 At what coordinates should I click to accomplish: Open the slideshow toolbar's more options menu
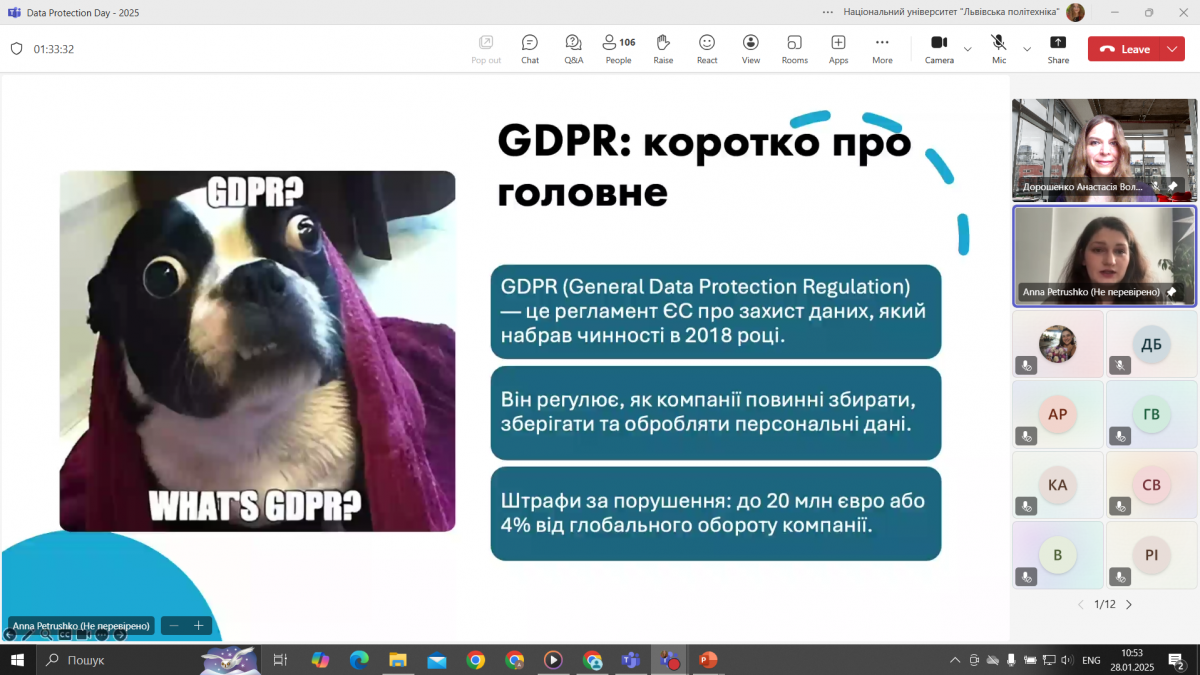102,633
